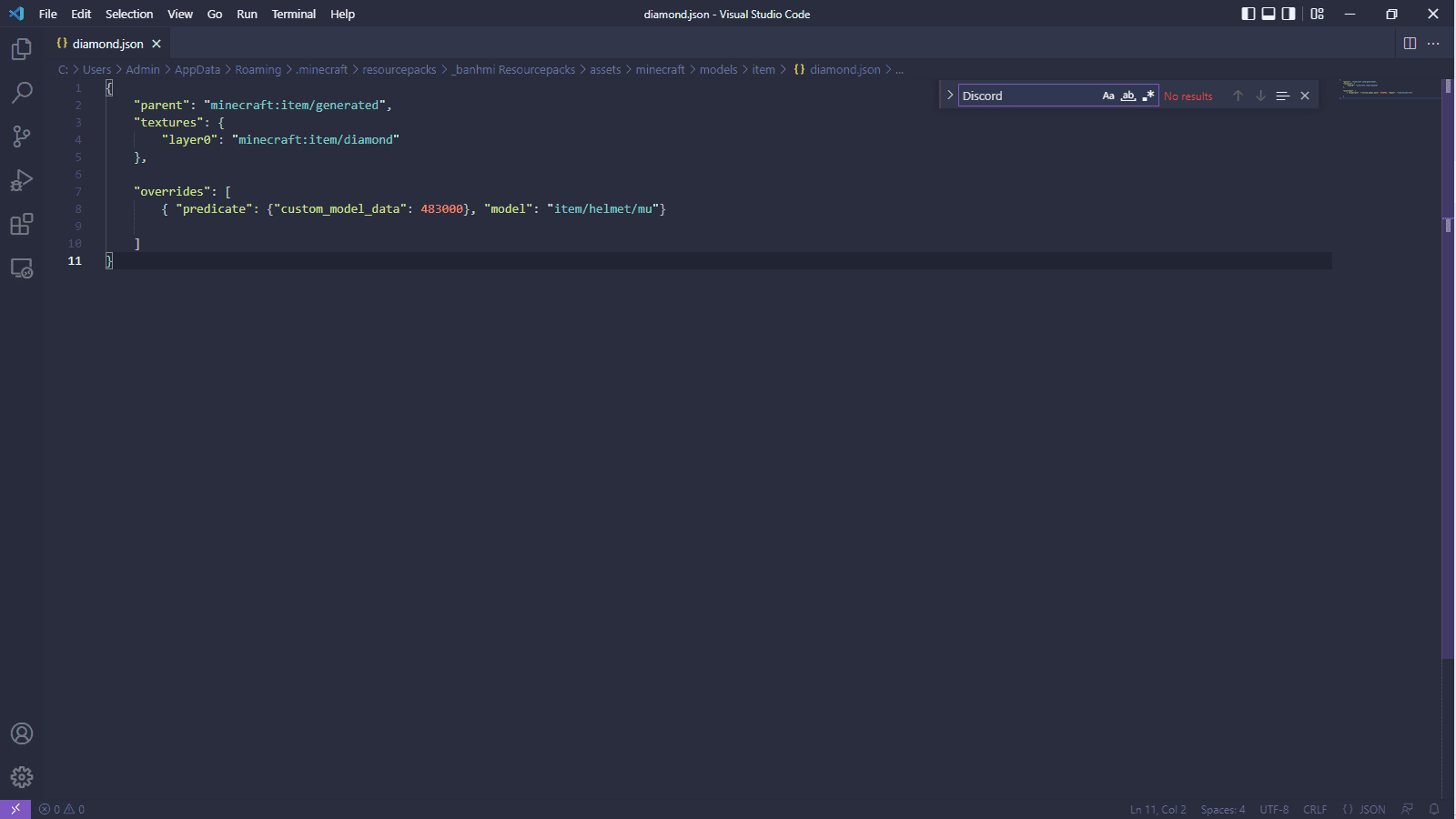1456x819 pixels.
Task: Close the diamond.json tab
Action: (x=157, y=44)
